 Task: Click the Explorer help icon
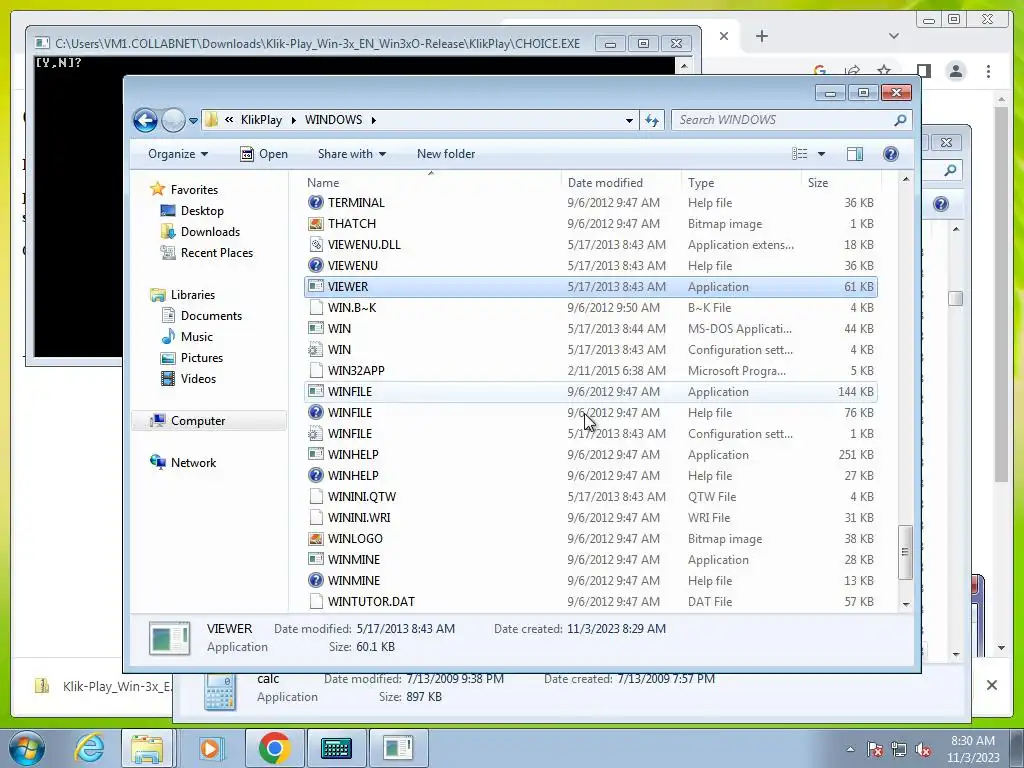click(891, 154)
